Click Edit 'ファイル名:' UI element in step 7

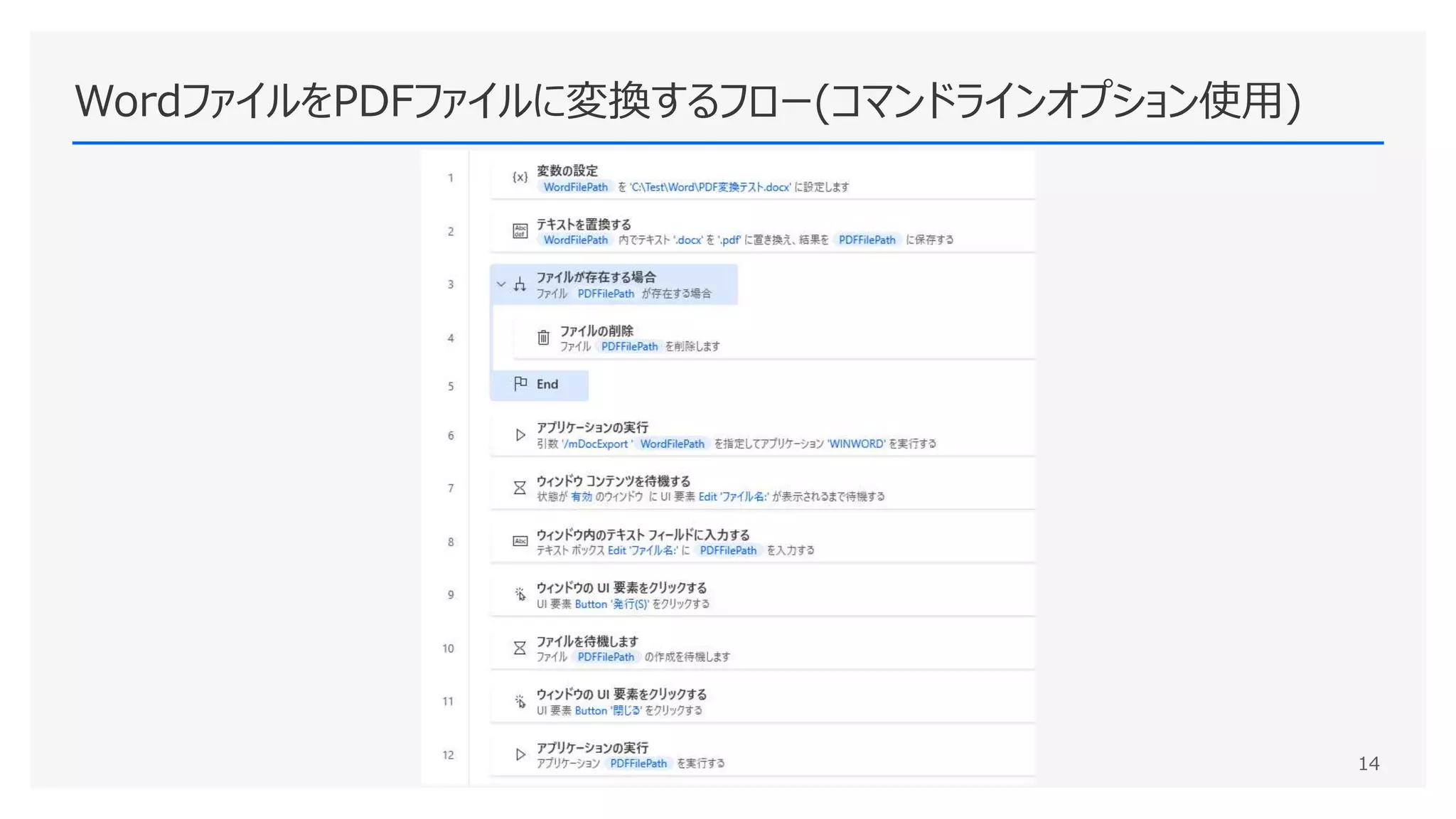pyautogui.click(x=733, y=496)
